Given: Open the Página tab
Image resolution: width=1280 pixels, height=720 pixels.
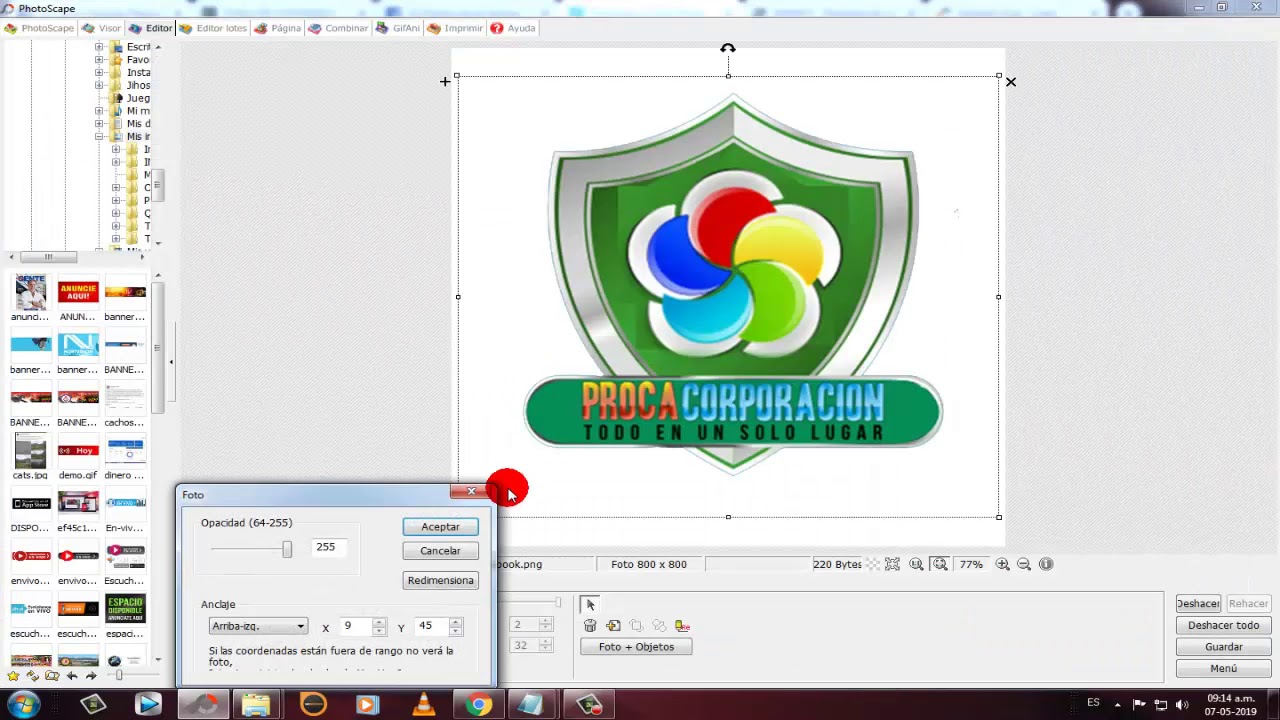Looking at the screenshot, I should tap(278, 28).
